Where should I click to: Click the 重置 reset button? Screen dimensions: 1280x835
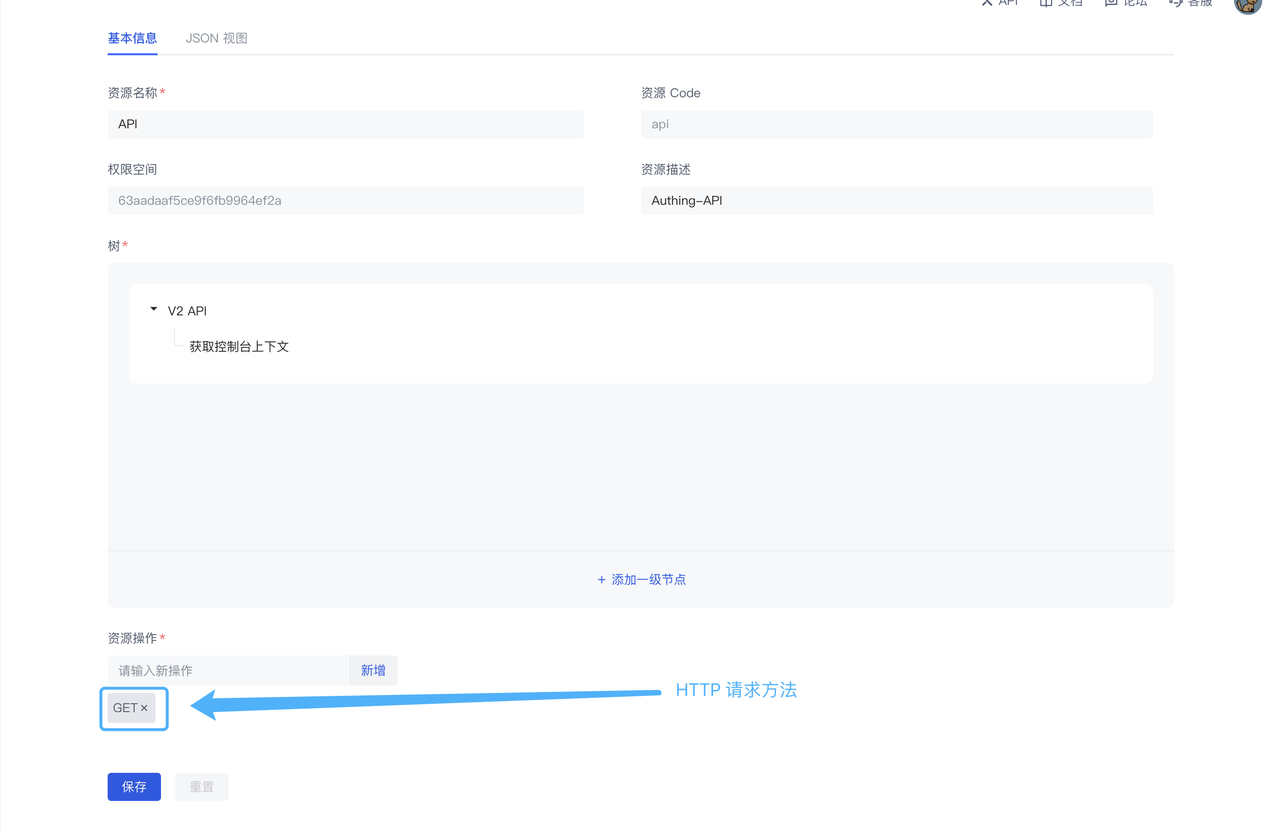[201, 786]
